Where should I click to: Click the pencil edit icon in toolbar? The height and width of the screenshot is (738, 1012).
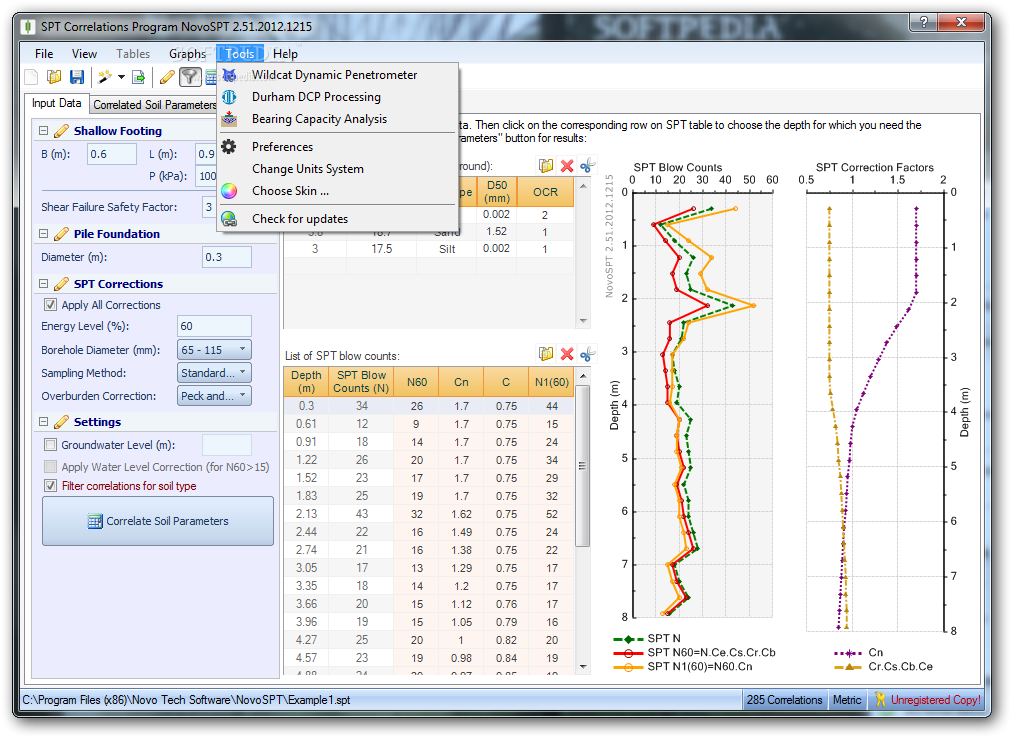coord(167,77)
